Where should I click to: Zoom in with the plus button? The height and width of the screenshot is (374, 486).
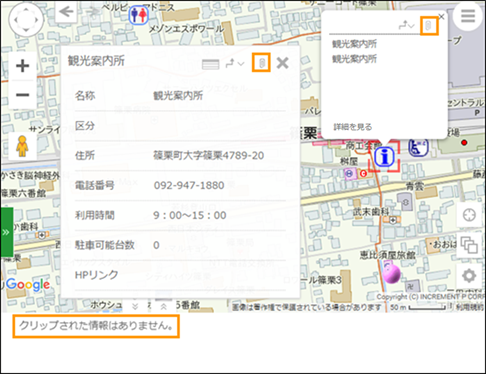coord(22,66)
